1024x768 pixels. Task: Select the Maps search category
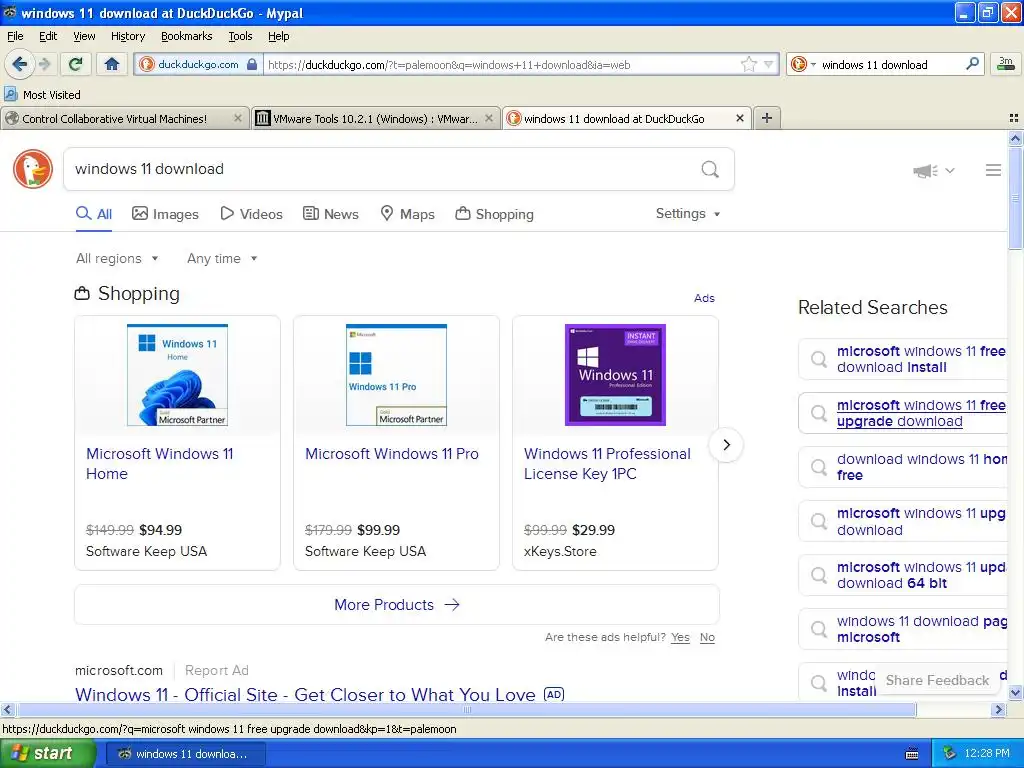coord(408,214)
